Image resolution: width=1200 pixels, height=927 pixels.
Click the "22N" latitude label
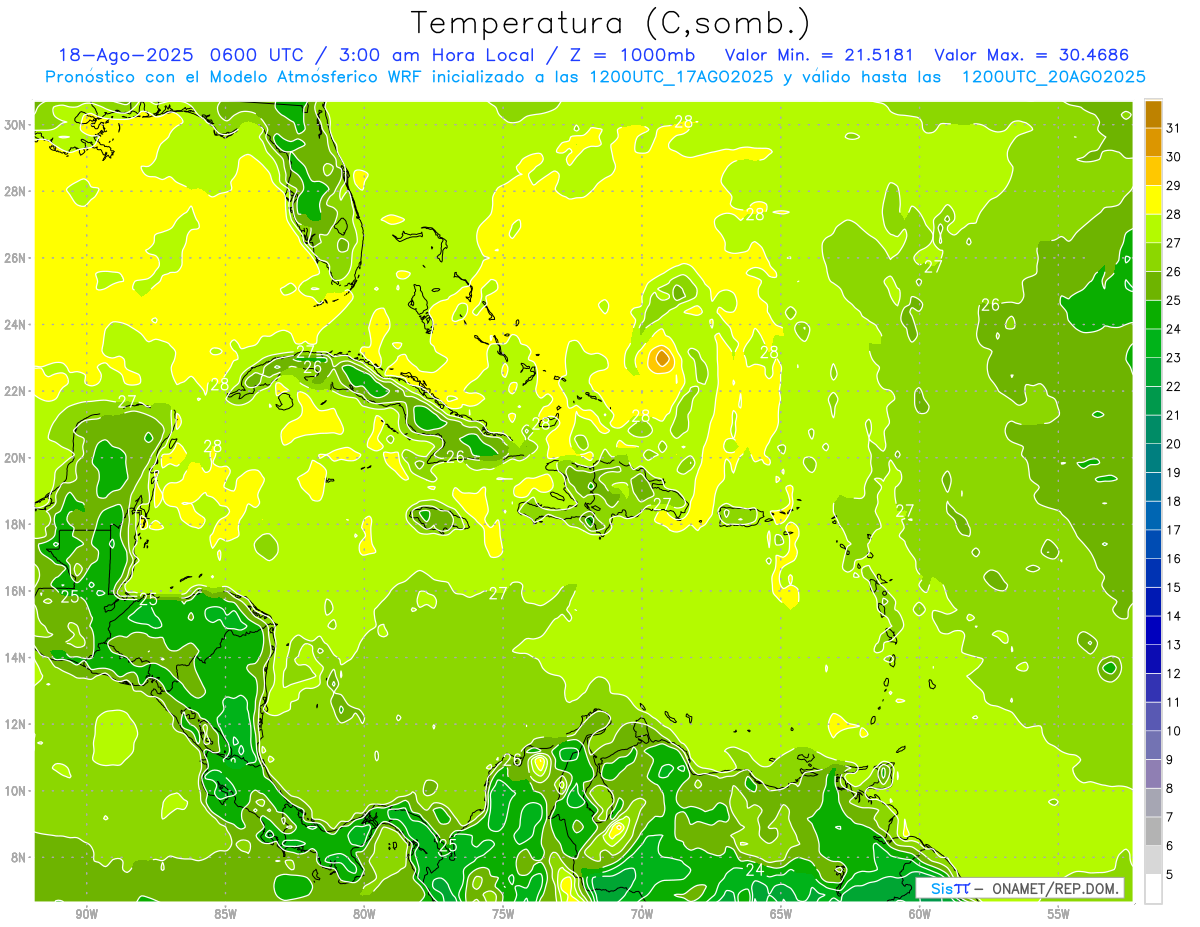[x=16, y=391]
